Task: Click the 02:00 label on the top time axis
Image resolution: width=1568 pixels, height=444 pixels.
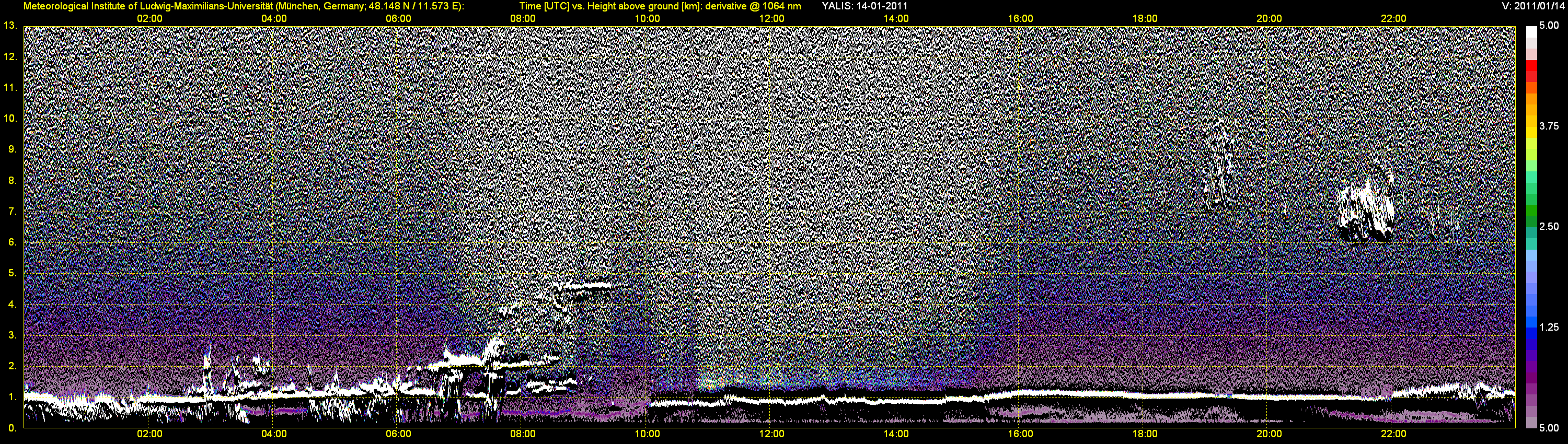Action: pyautogui.click(x=149, y=19)
